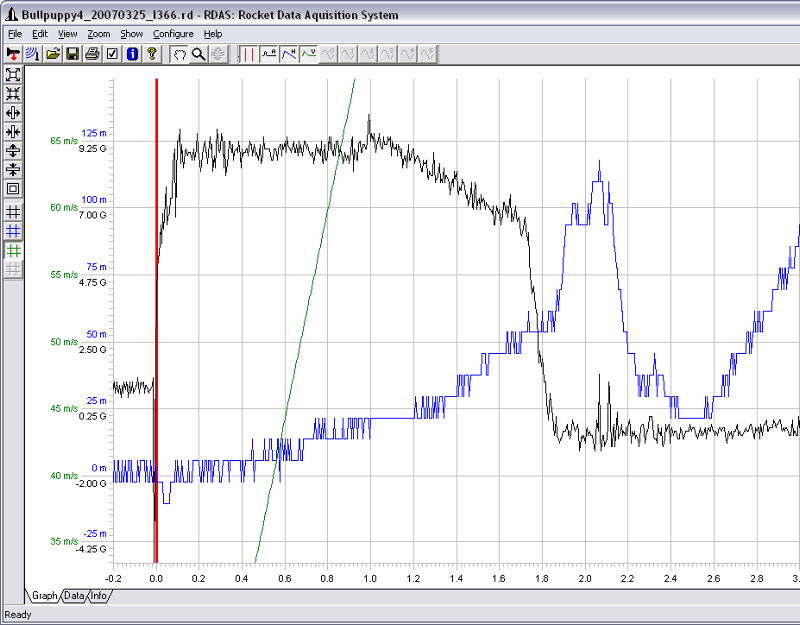The image size is (800, 625).
Task: Click the red vertical lines marker button
Action: click(248, 53)
